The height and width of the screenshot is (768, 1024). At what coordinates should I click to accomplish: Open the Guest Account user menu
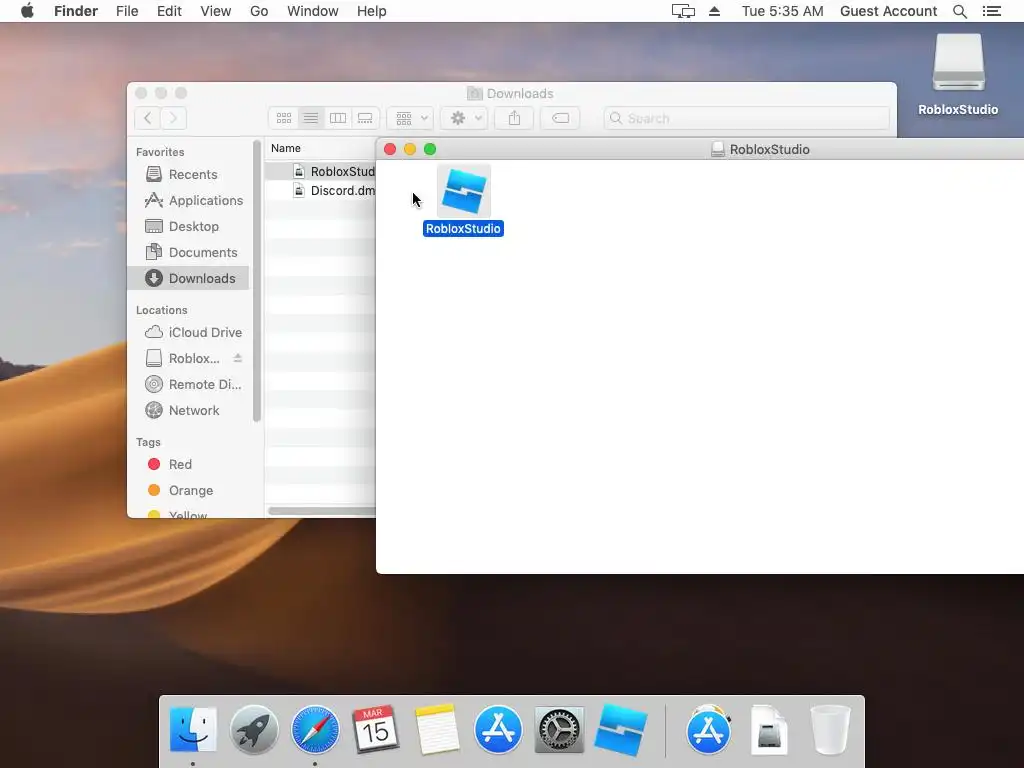coord(888,11)
